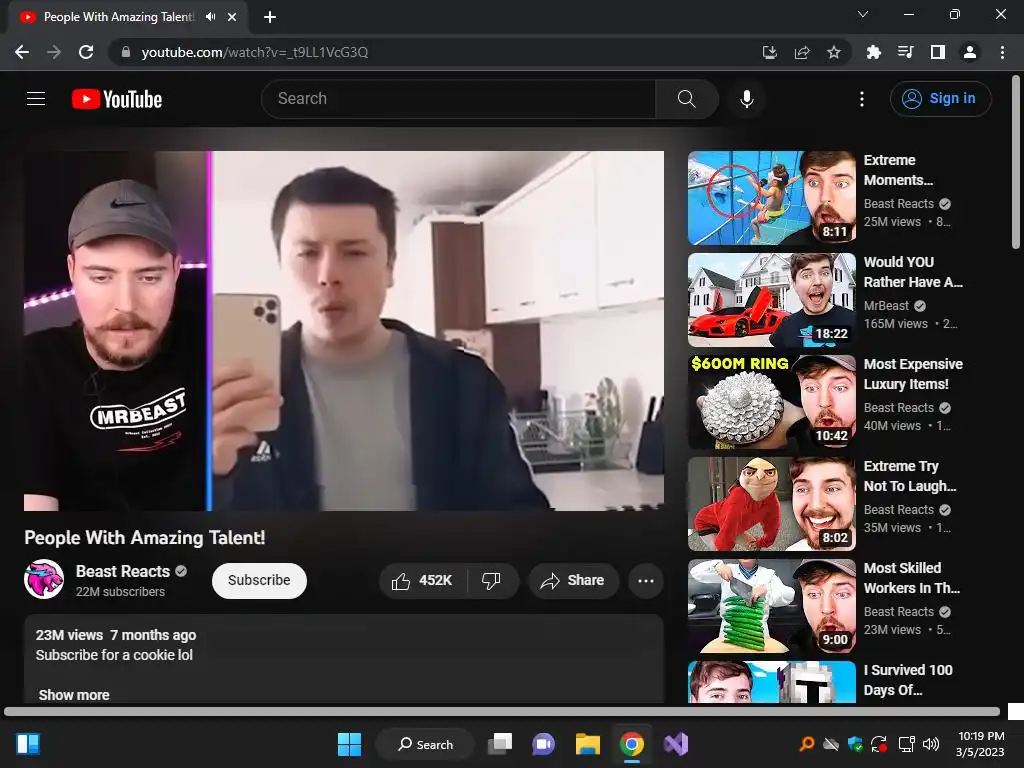Open I Survived 100 Days title
The width and height of the screenshot is (1024, 768).
908,680
